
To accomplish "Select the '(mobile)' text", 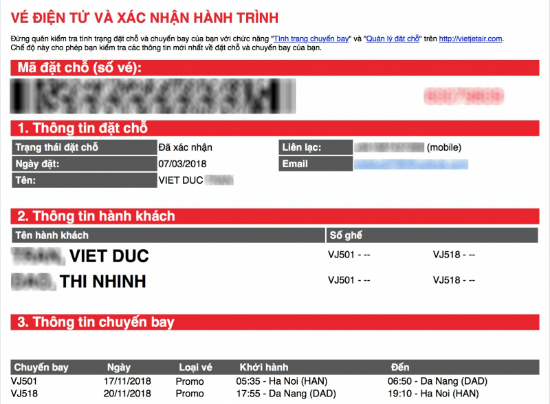I will [x=444, y=147].
